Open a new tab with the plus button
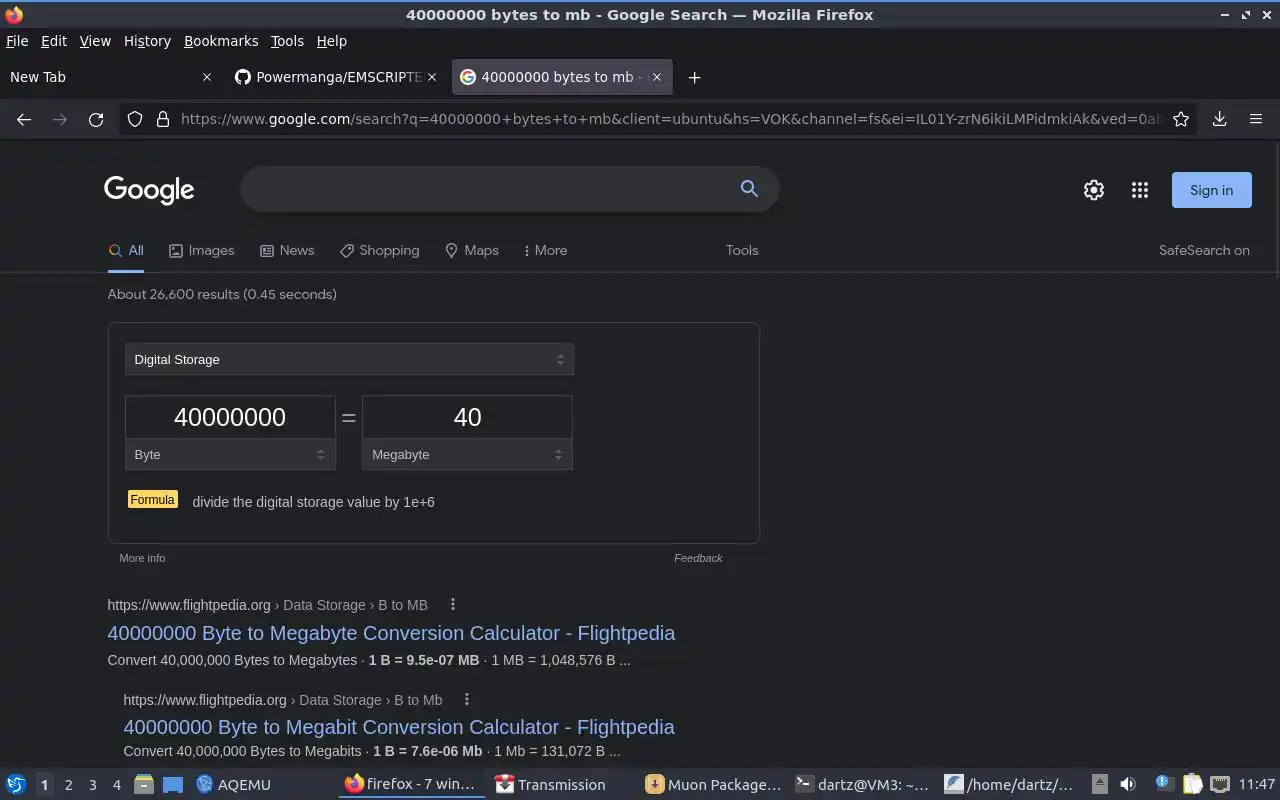This screenshot has width=1280, height=800. tap(694, 77)
